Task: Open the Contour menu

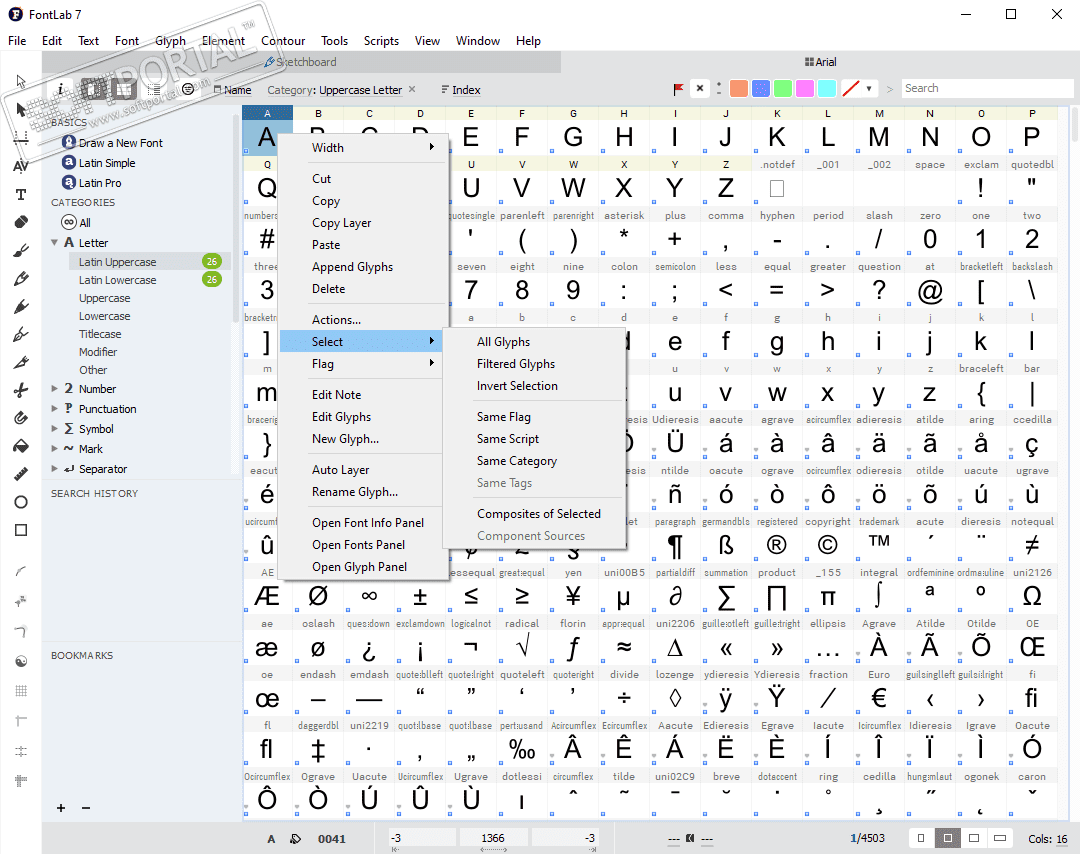Action: click(x=283, y=41)
